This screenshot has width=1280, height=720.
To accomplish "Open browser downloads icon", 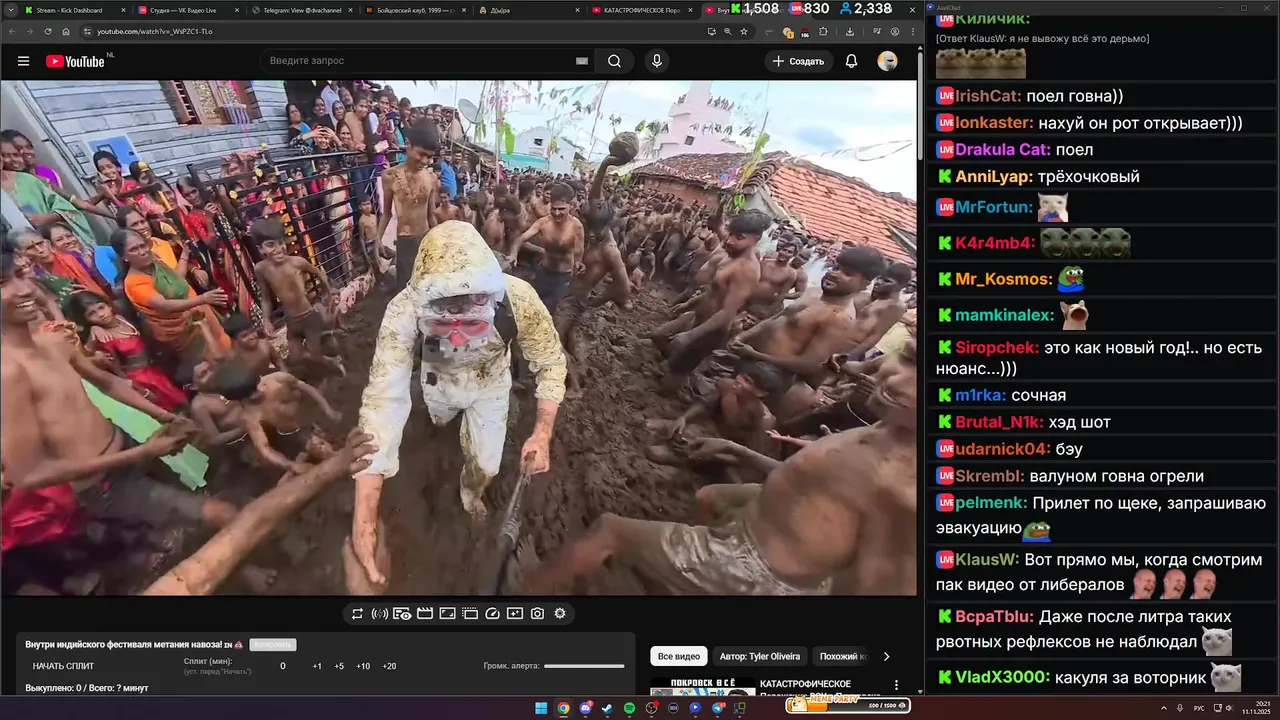I will tap(850, 31).
